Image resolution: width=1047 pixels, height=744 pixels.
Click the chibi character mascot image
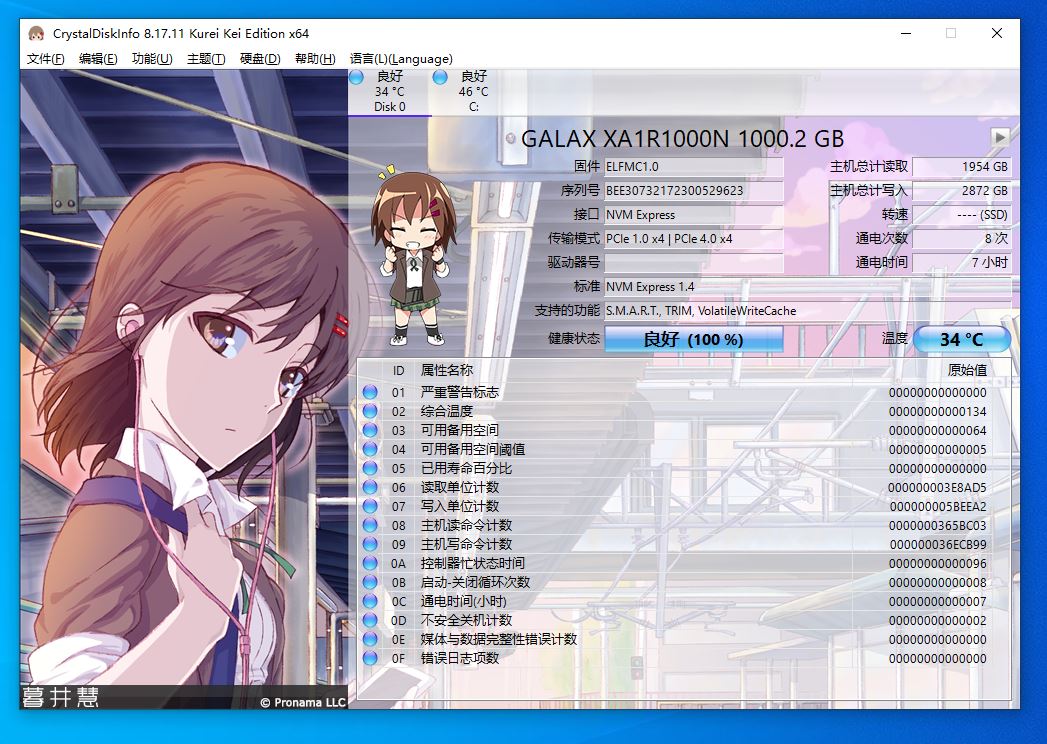point(413,256)
